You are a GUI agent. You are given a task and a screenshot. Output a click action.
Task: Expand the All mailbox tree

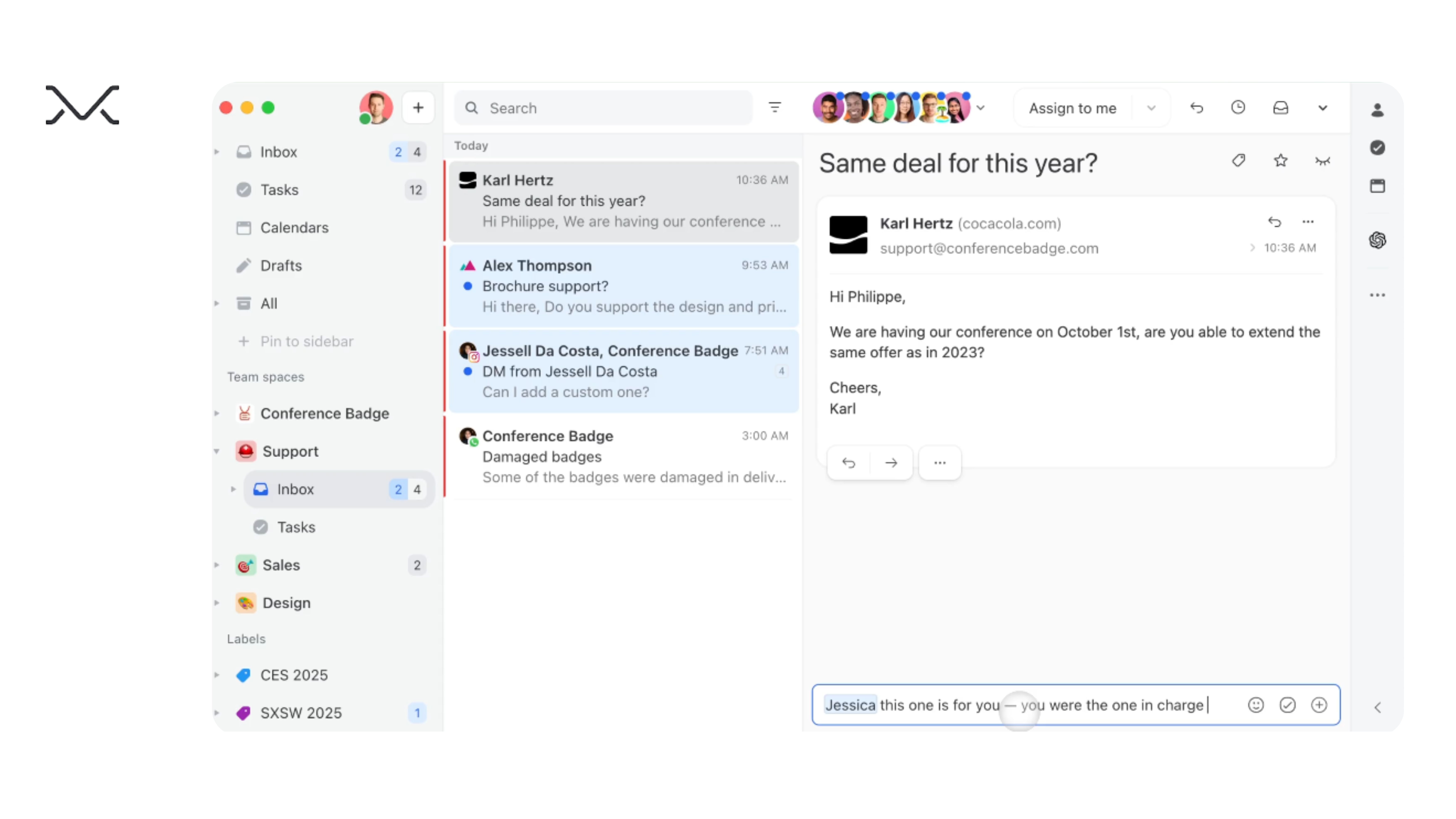click(217, 303)
